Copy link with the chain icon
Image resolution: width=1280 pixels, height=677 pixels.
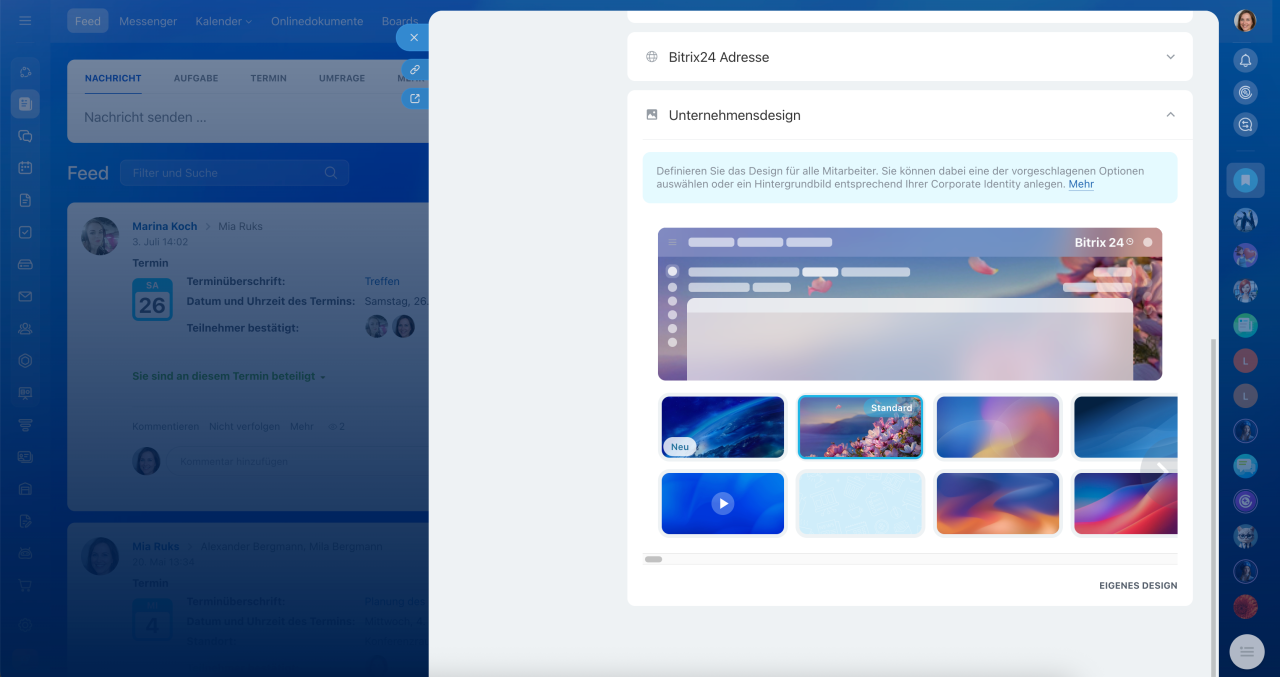coord(415,70)
